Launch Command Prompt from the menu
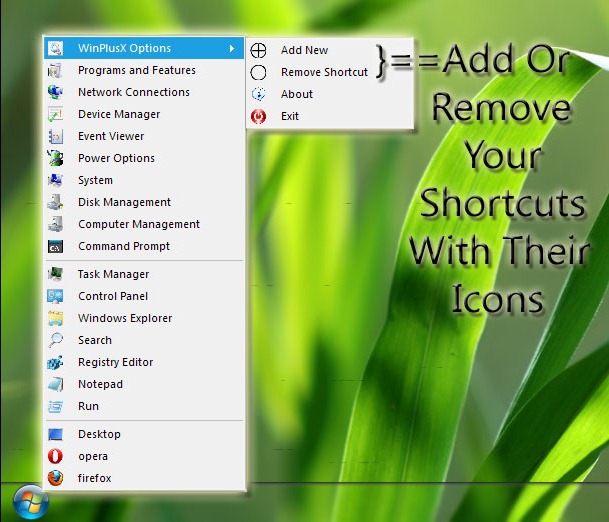Screen dimensions: 609x522 pyautogui.click(x=124, y=246)
